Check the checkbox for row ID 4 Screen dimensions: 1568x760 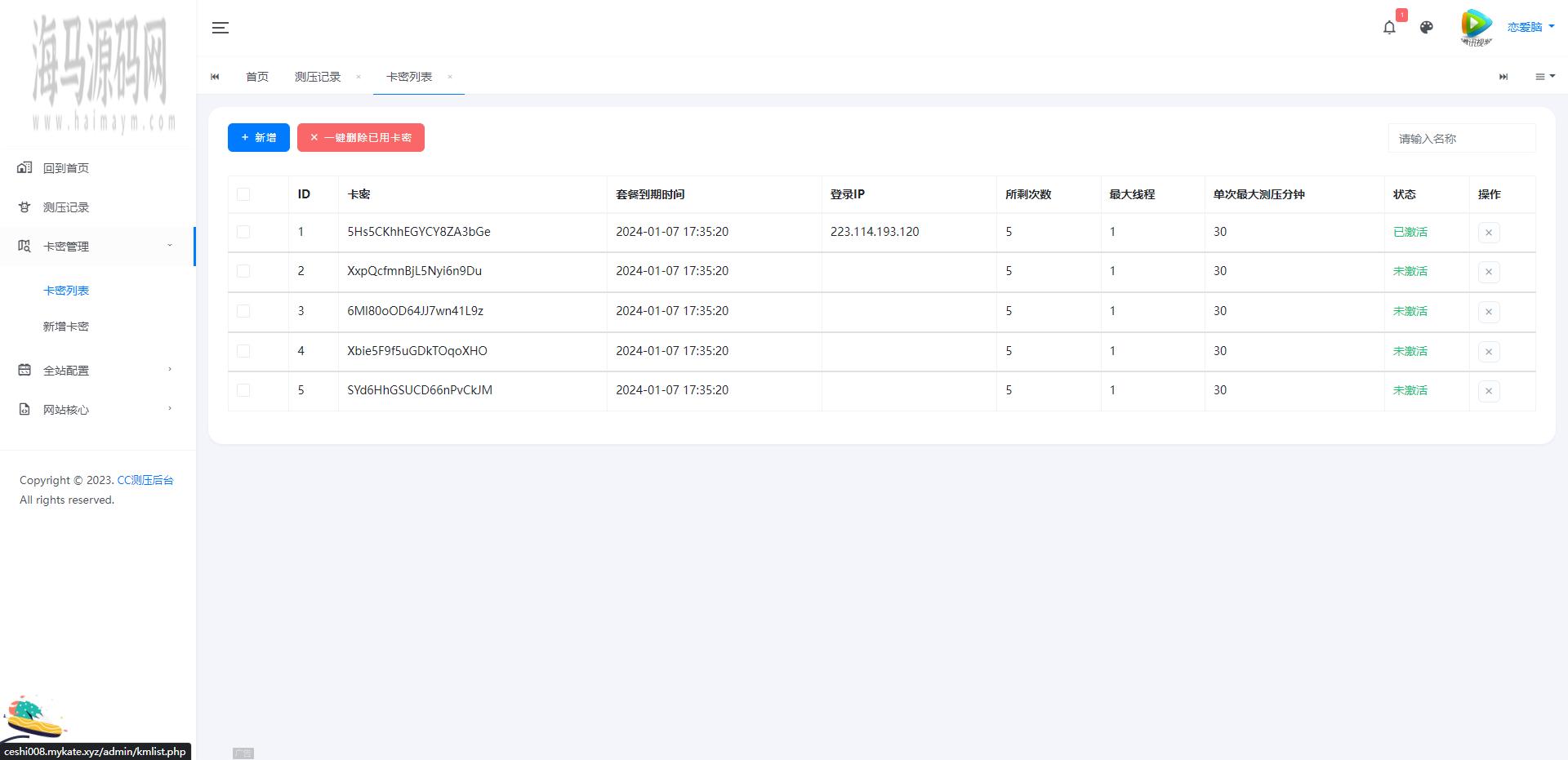243,351
